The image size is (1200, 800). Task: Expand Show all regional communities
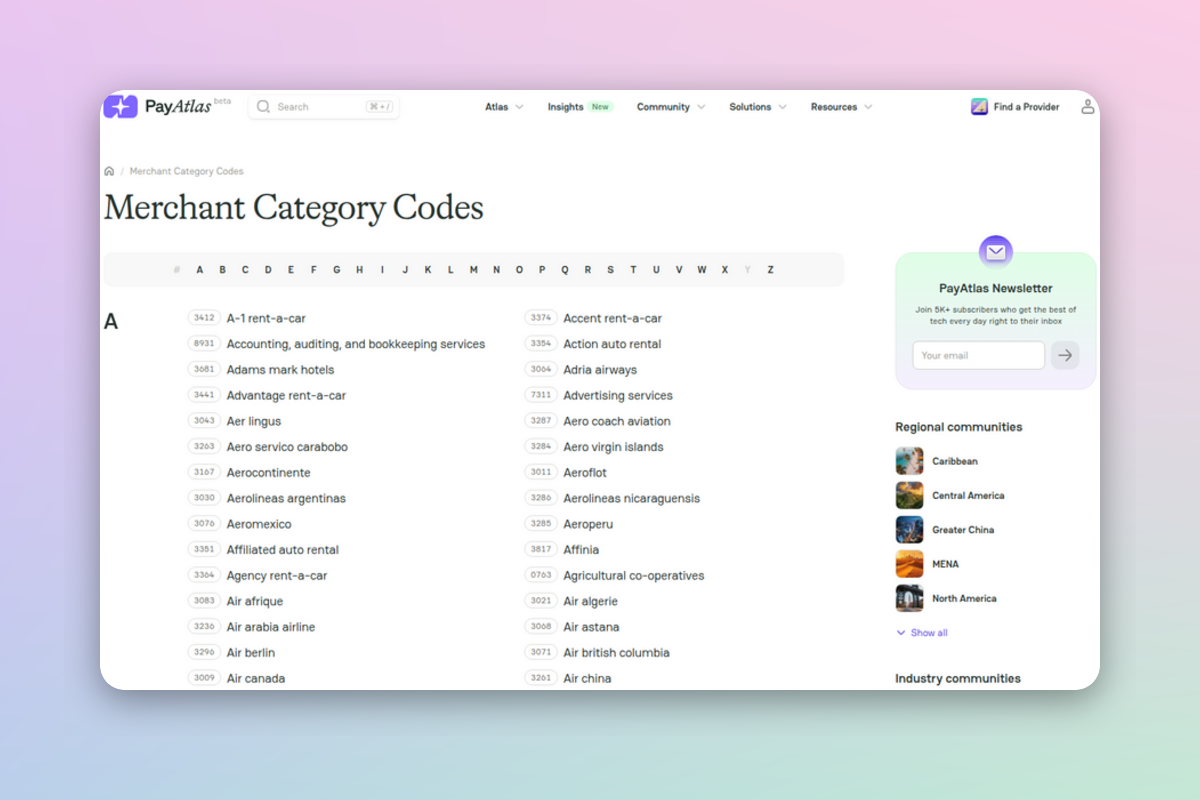[x=922, y=633]
